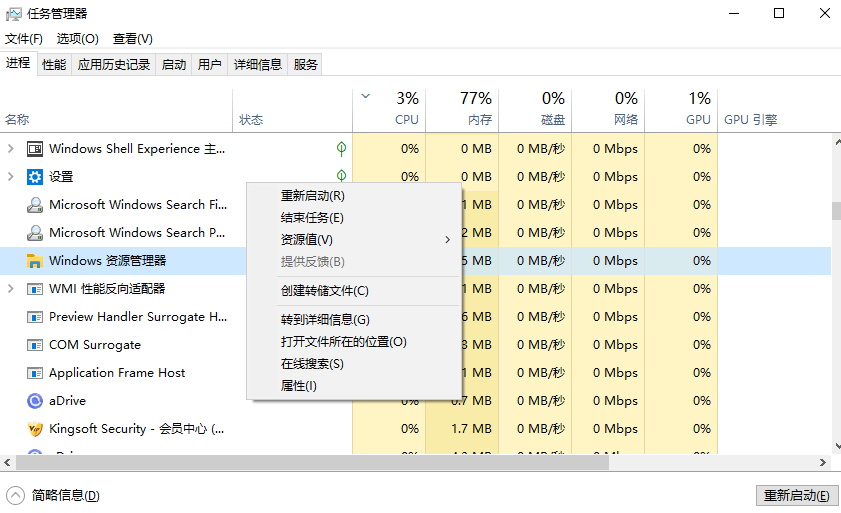Click the horizontal scrollbar thumb
This screenshot has width=841, height=513.
[x=312, y=463]
